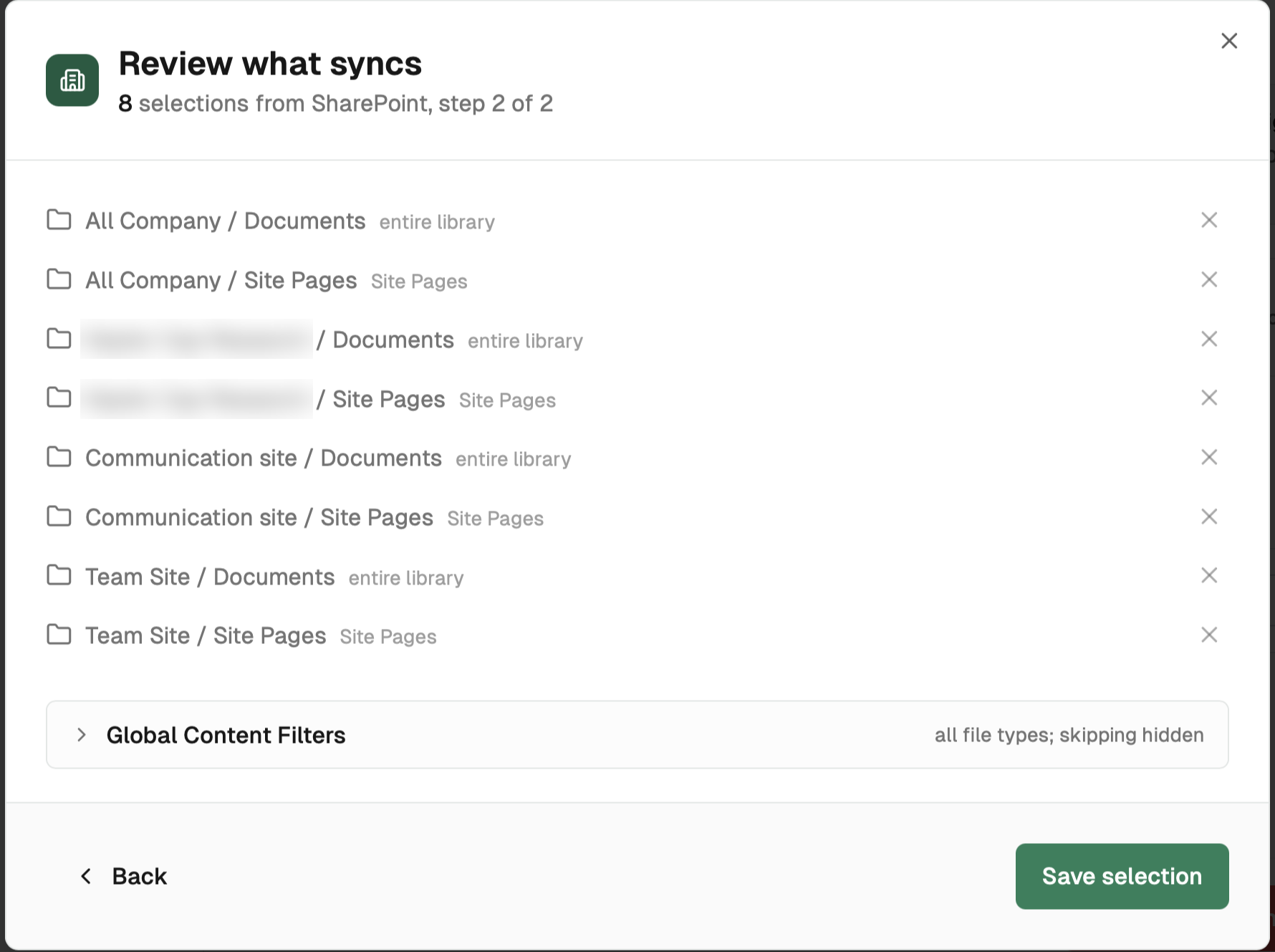Click folder icon for Team Site / Documents
1275x952 pixels.
pos(59,574)
